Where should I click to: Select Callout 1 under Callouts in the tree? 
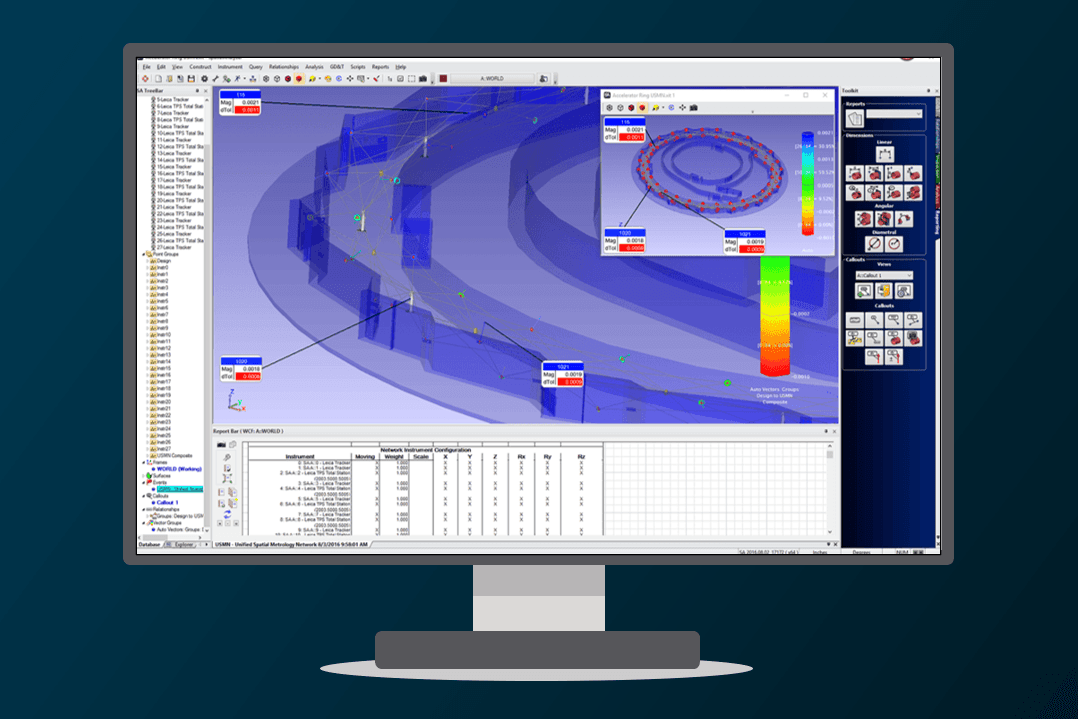tap(166, 502)
